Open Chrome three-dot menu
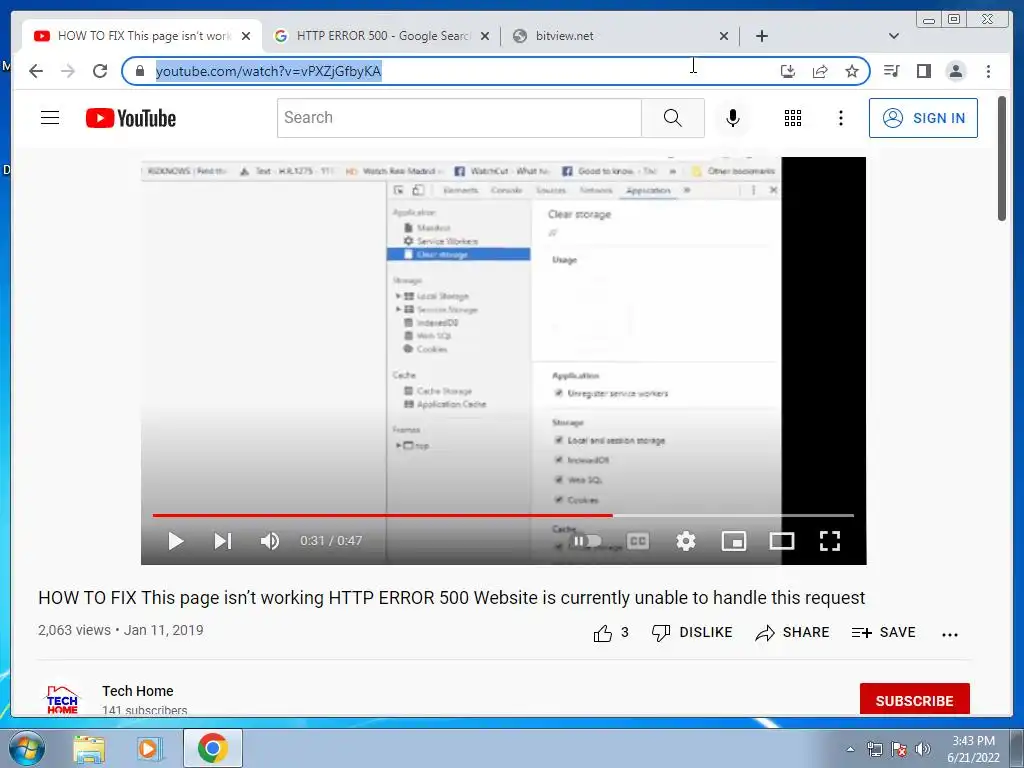 pos(988,71)
